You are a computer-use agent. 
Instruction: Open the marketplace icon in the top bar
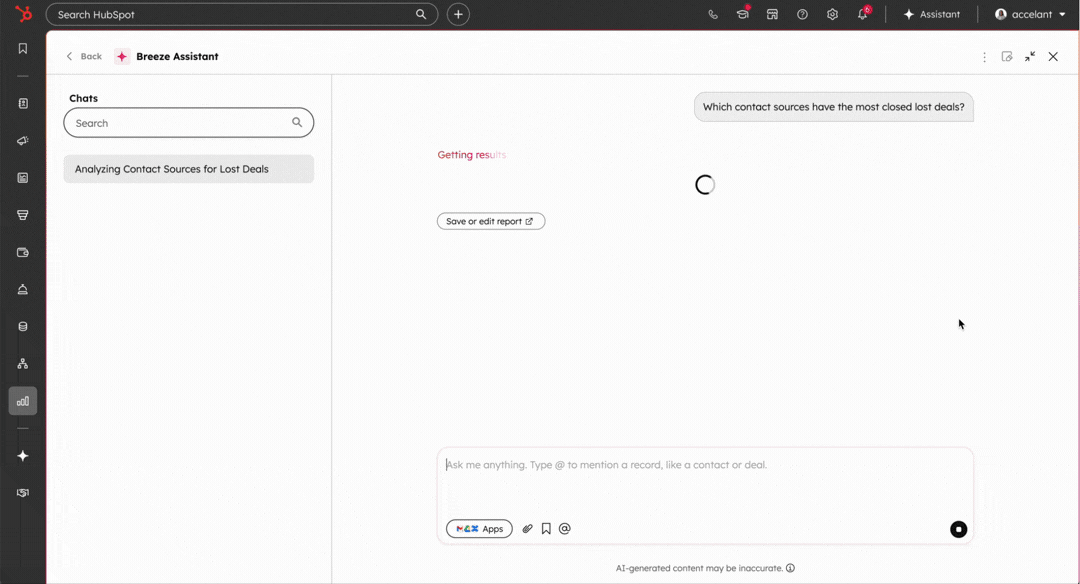[772, 14]
